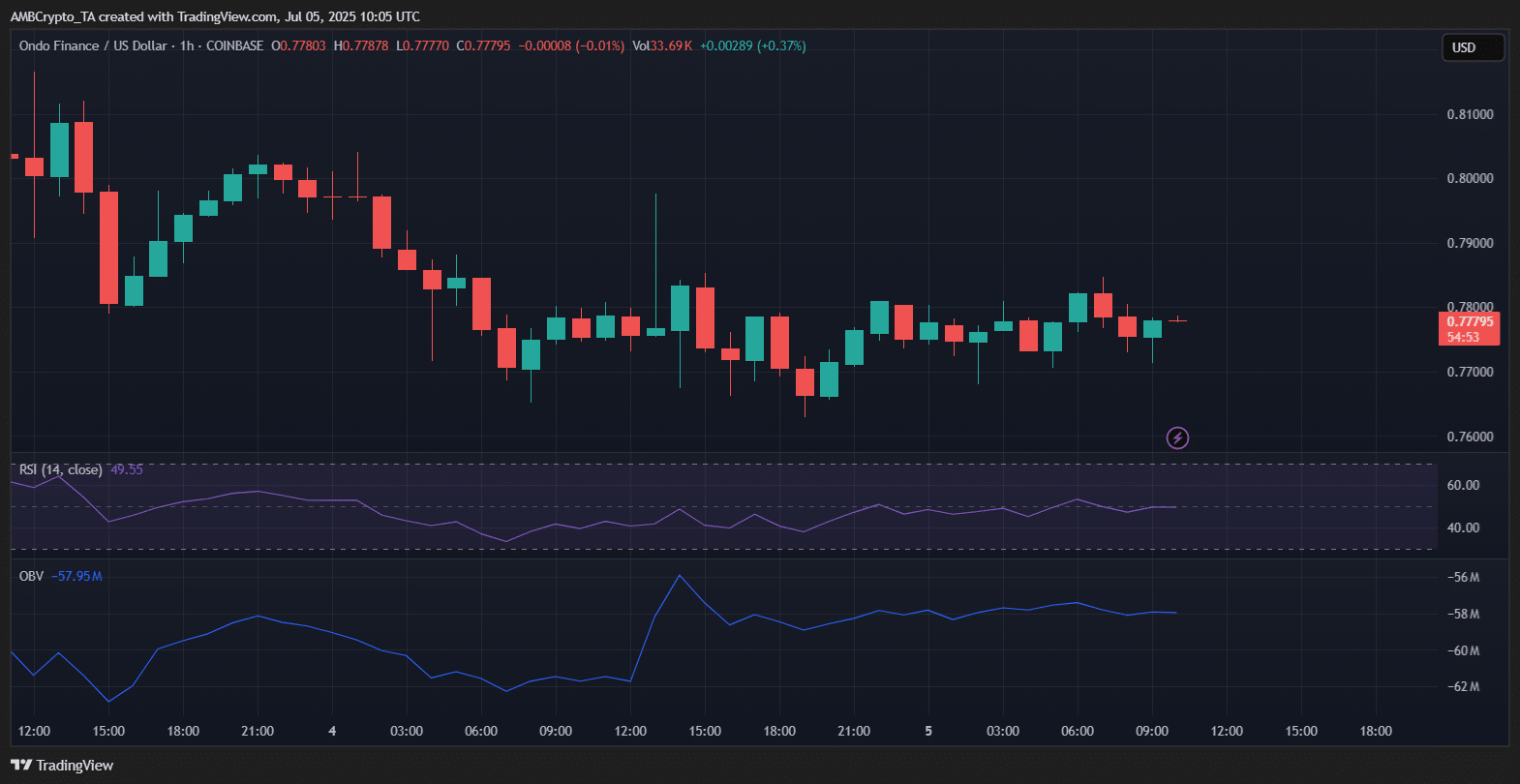
Task: Click the 0.76000 price axis label
Action: click(1470, 437)
